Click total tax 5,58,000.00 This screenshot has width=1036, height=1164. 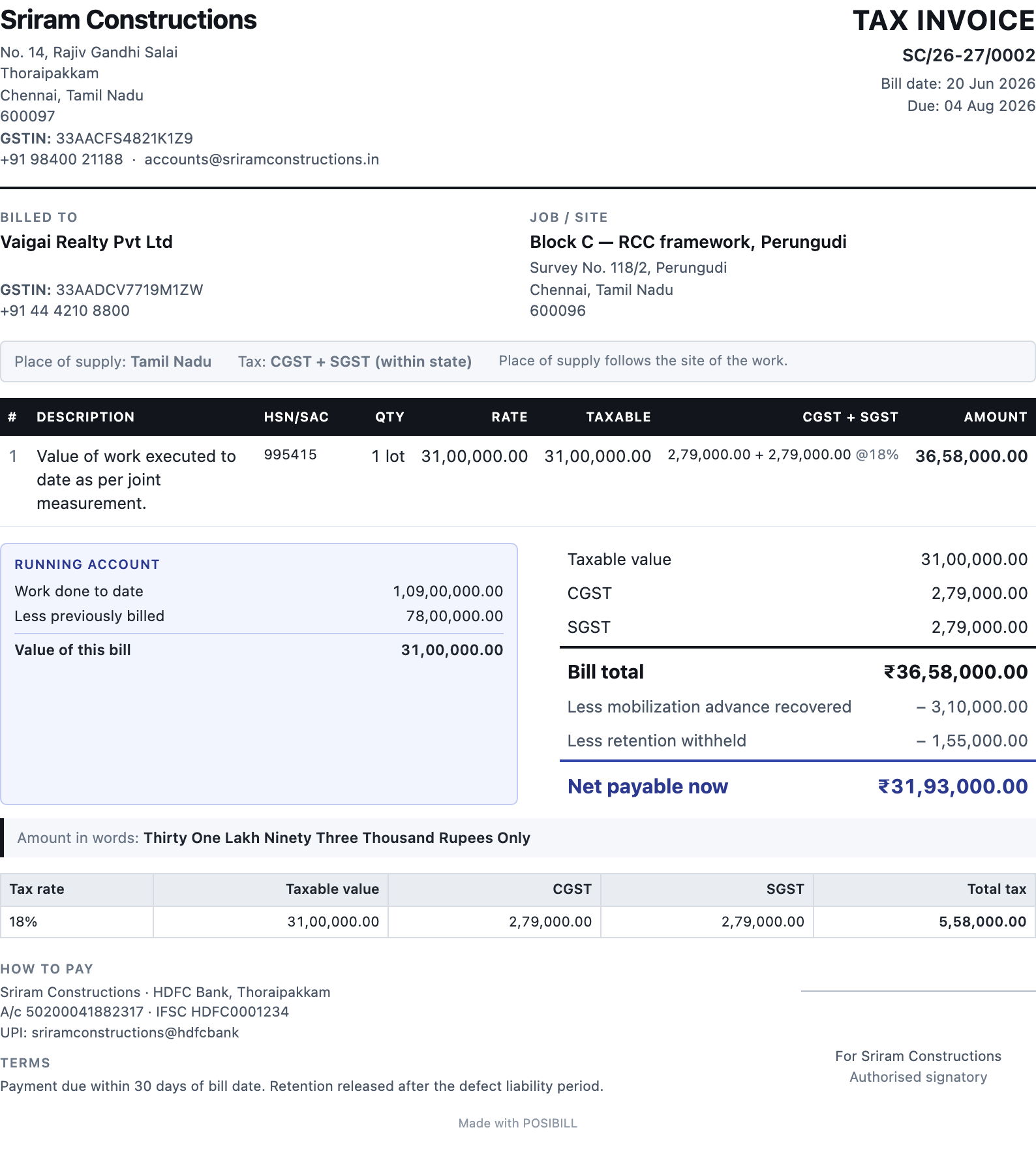tap(983, 921)
